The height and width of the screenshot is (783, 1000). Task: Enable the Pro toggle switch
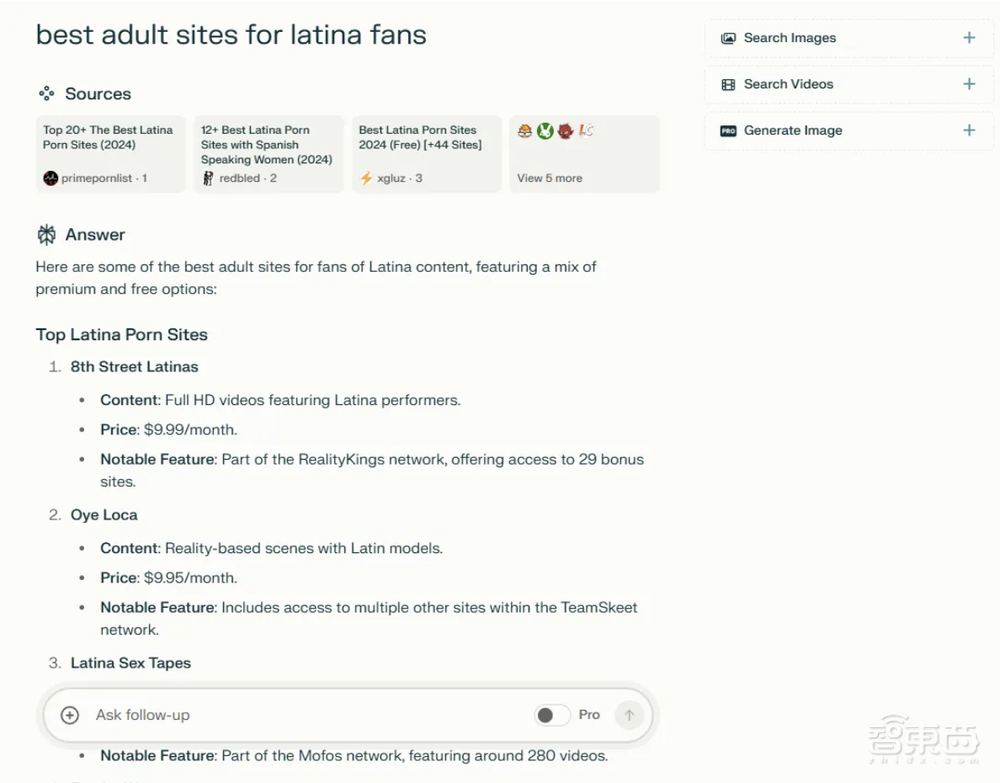click(552, 715)
